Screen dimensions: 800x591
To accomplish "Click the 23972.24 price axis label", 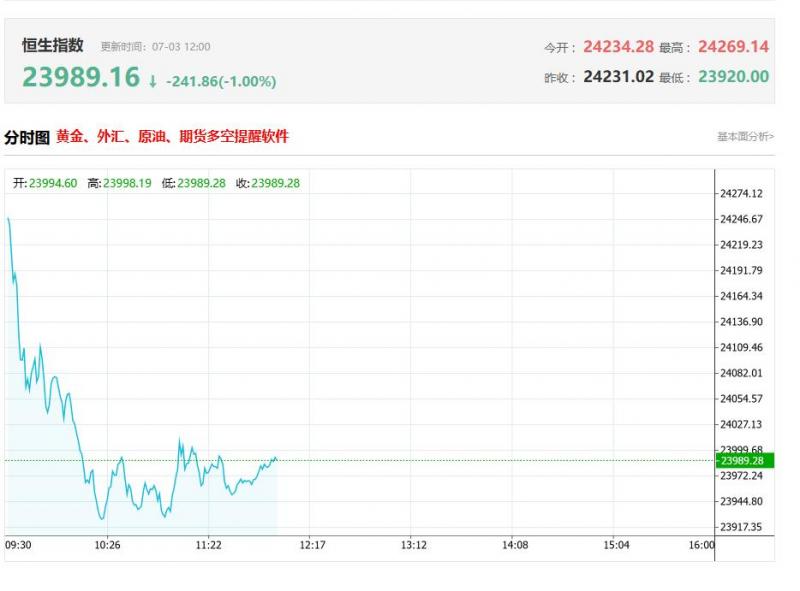I will 741,476.
